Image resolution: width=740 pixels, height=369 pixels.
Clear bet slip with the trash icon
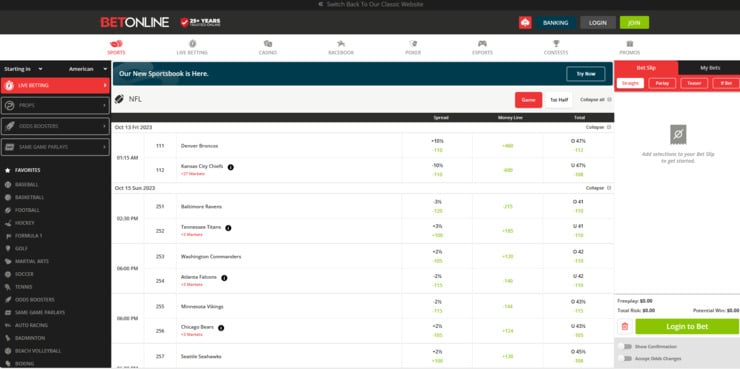625,327
